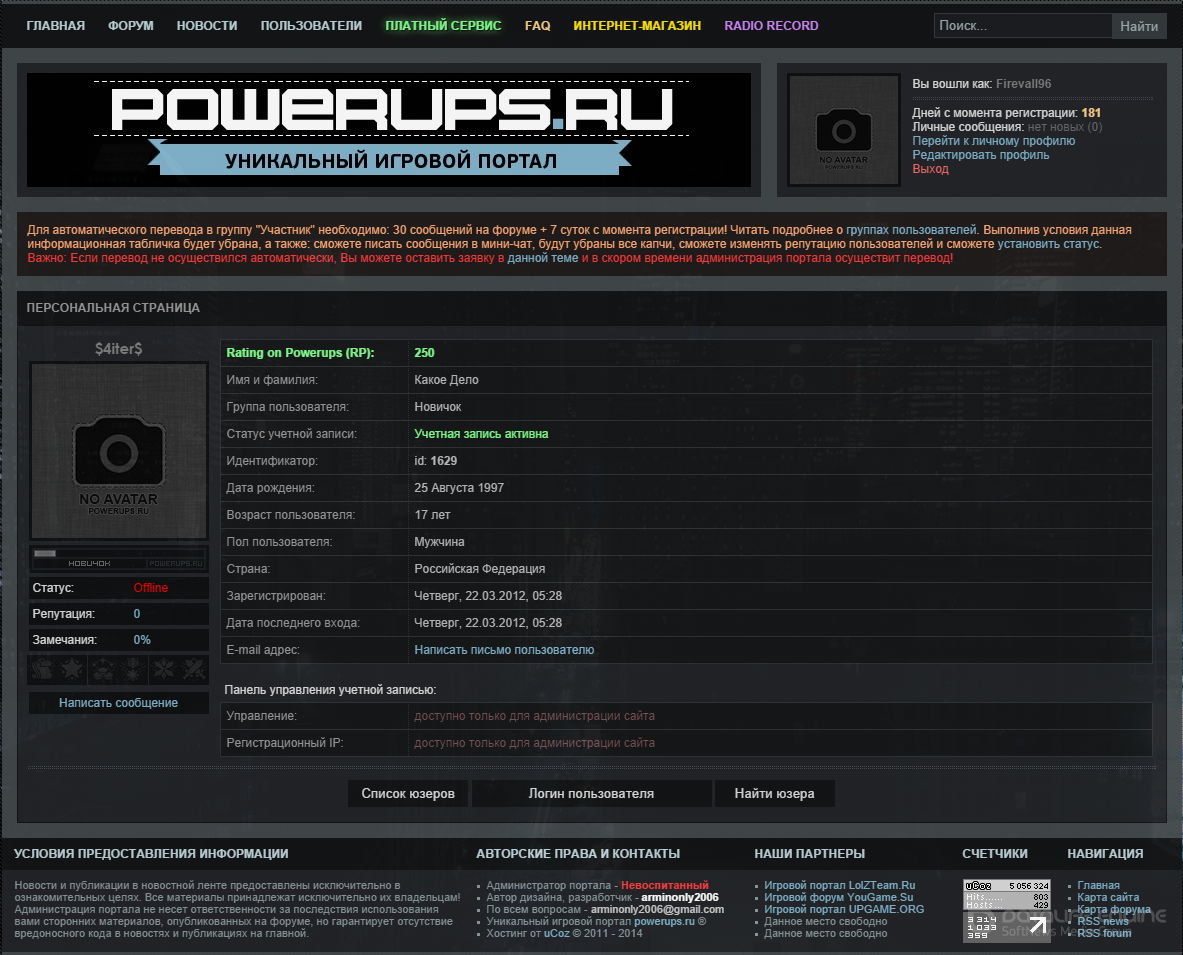The image size is (1183, 955).
Task: Open the ПОЛЬЗОВАТЕЛИ menu item
Action: pos(311,26)
